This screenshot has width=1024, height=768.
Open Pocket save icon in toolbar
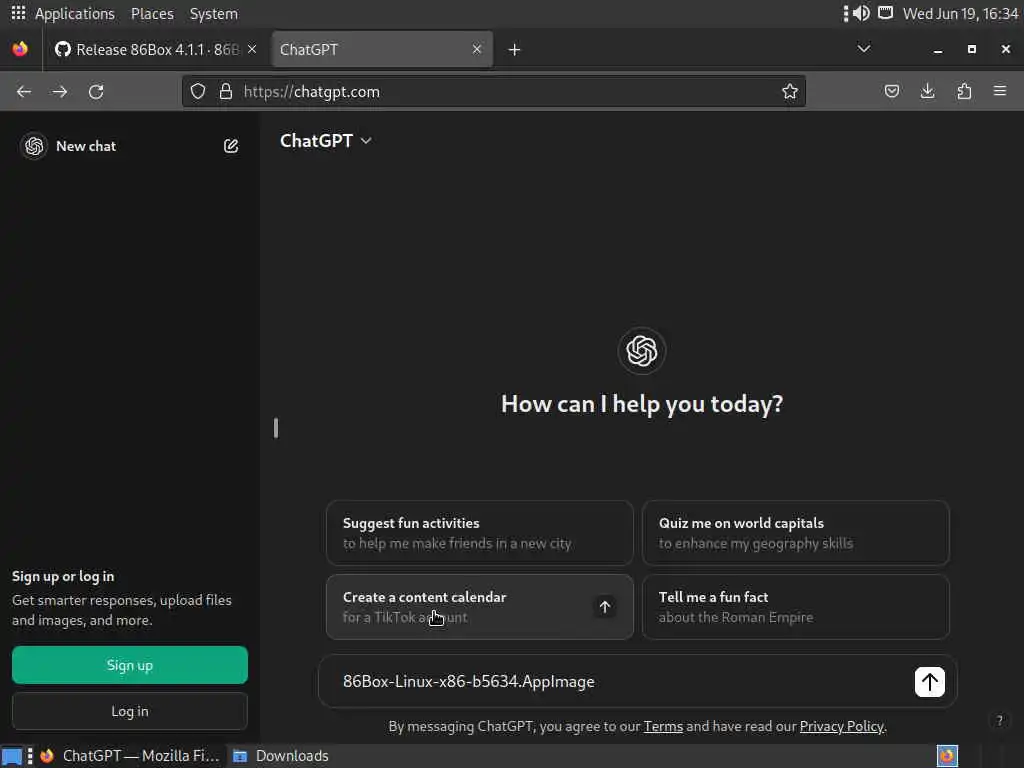[891, 91]
